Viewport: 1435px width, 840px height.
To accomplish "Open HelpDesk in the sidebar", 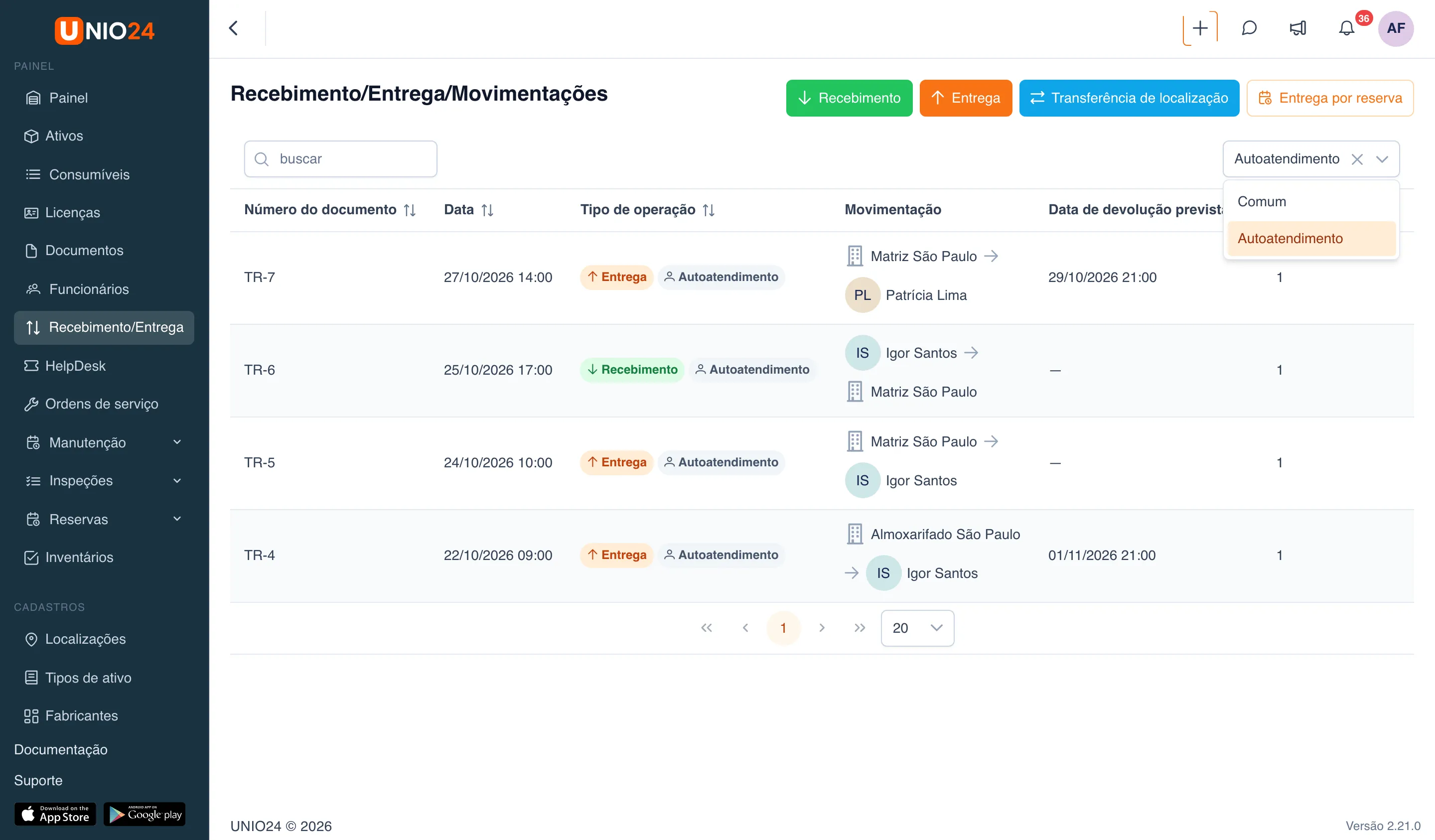I will (x=104, y=366).
